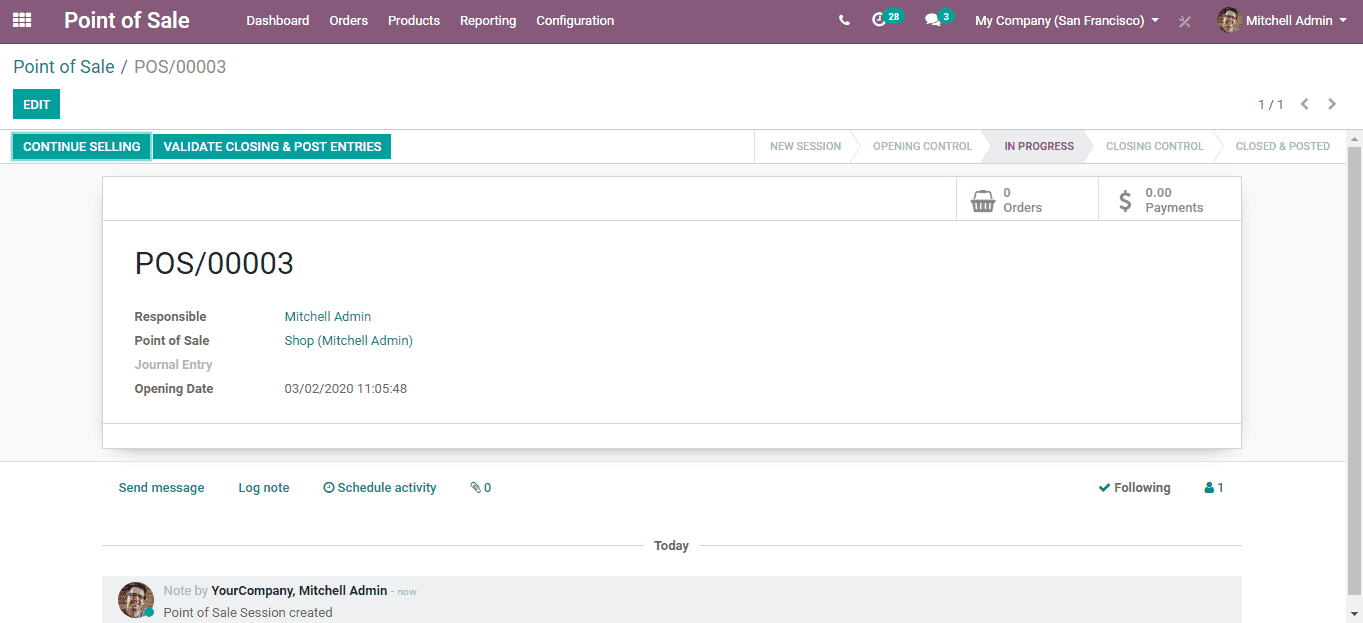Open conversations chat icon with 3 badge

point(938,19)
